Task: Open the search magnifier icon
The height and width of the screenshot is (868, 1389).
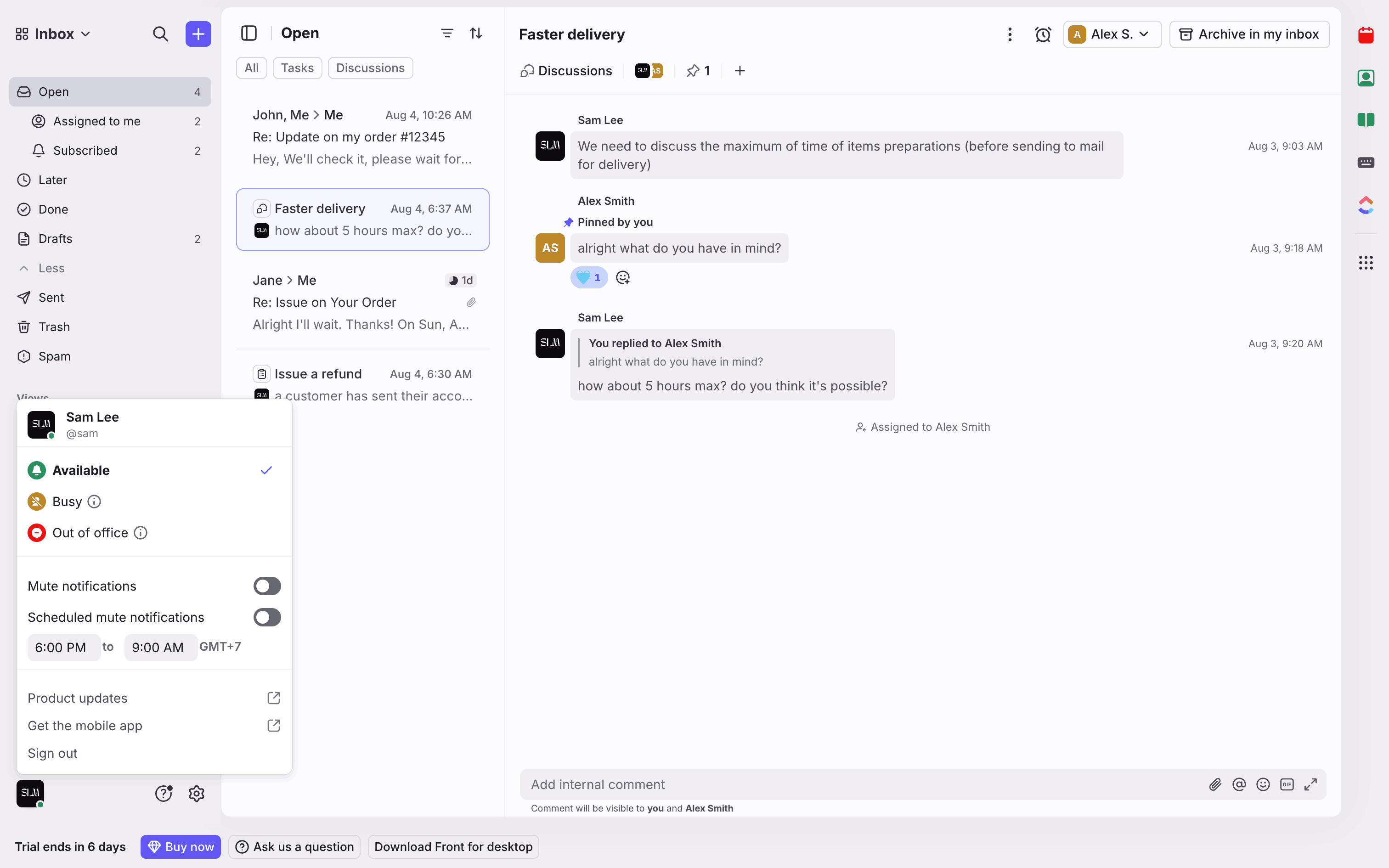Action: [160, 34]
